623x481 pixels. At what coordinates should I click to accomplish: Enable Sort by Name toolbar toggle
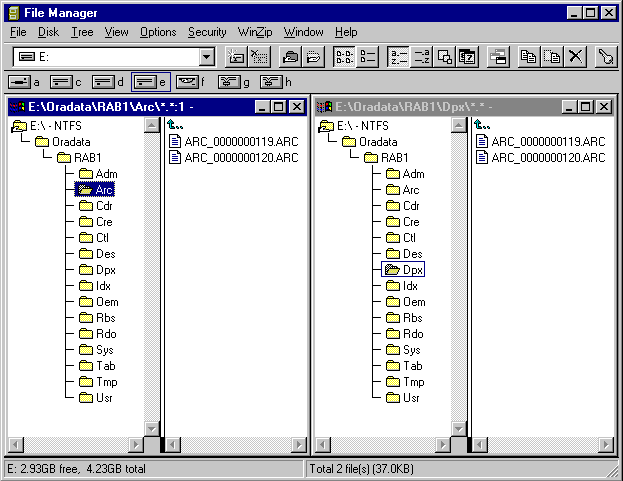(x=398, y=57)
